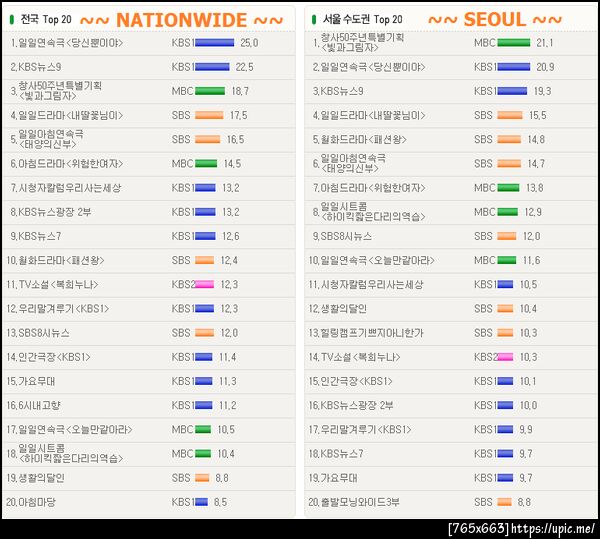Click the rating value 11.6

point(532,261)
